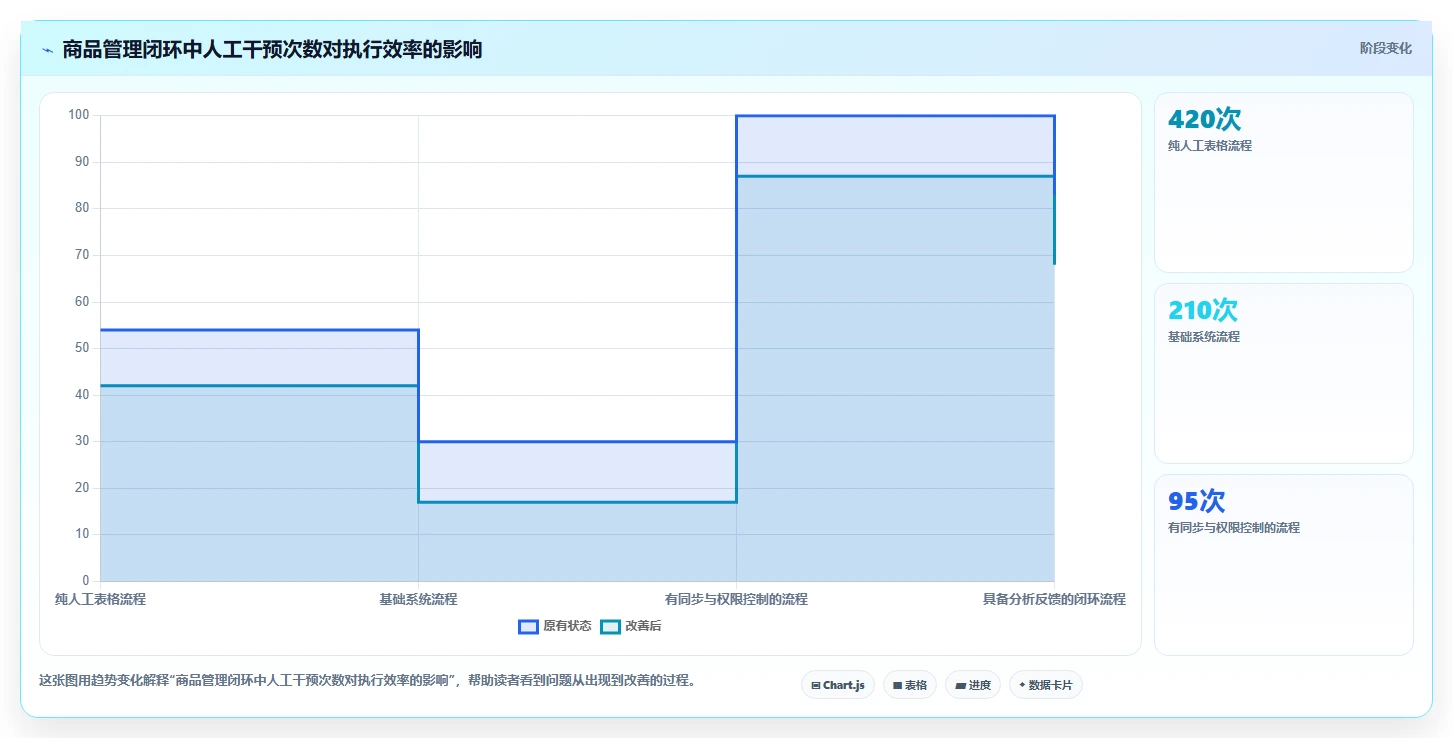1453x738 pixels.
Task: Select the 210次 data card
Action: click(1284, 373)
